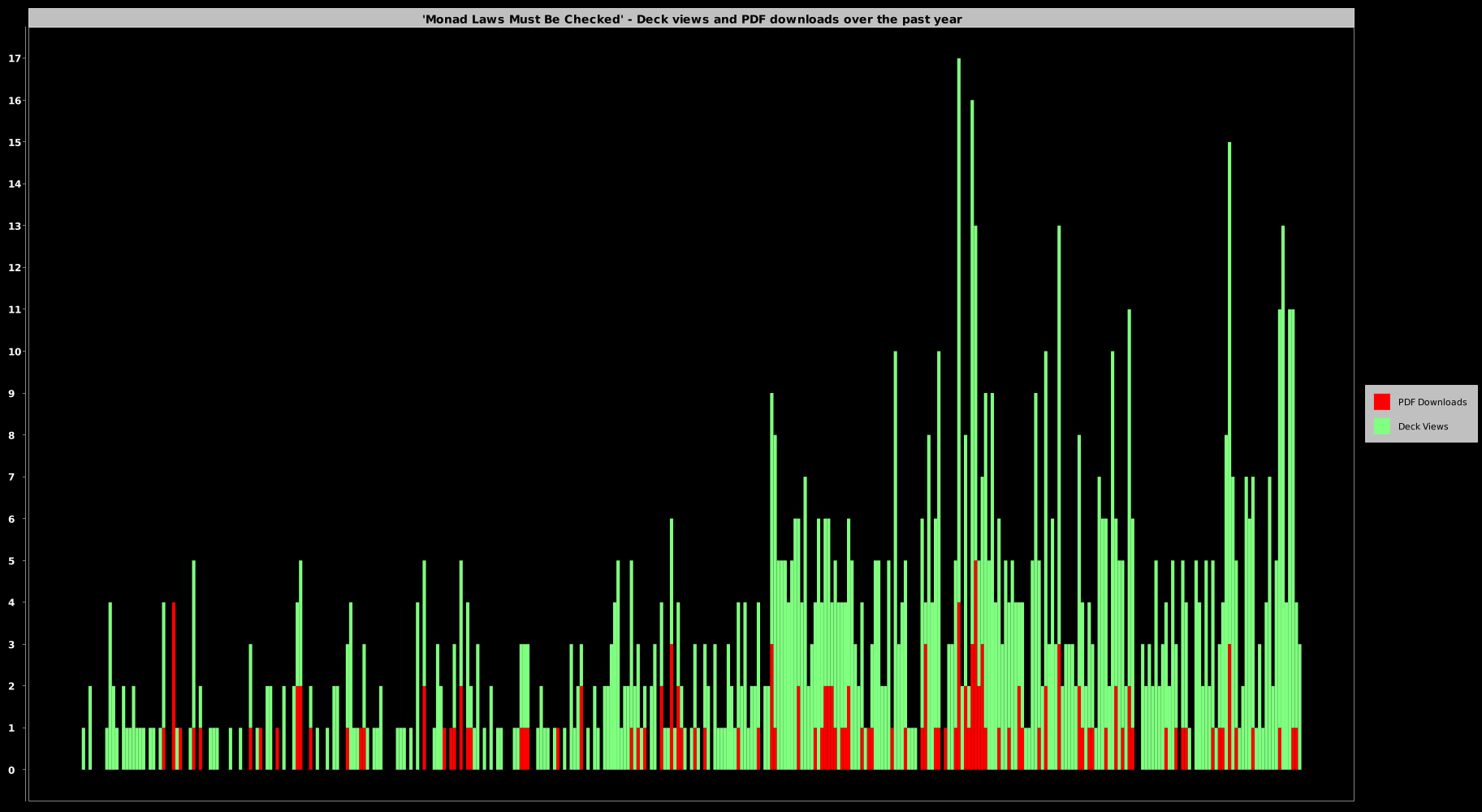
Task: Click the y-axis label 9
Action: pyautogui.click(x=11, y=393)
